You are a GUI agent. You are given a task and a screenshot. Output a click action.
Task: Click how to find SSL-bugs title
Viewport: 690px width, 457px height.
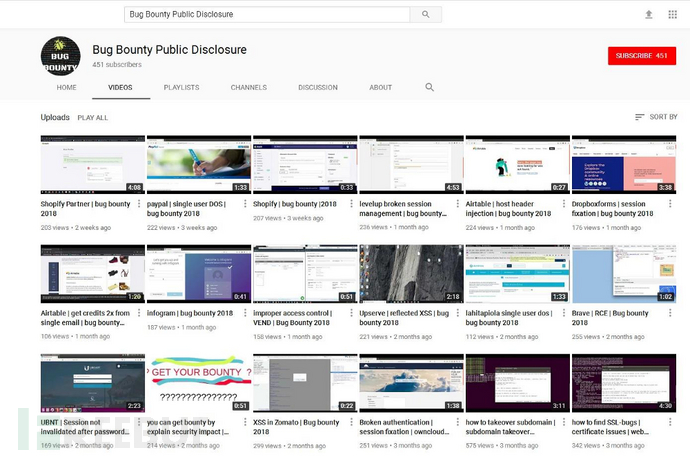tap(610, 427)
